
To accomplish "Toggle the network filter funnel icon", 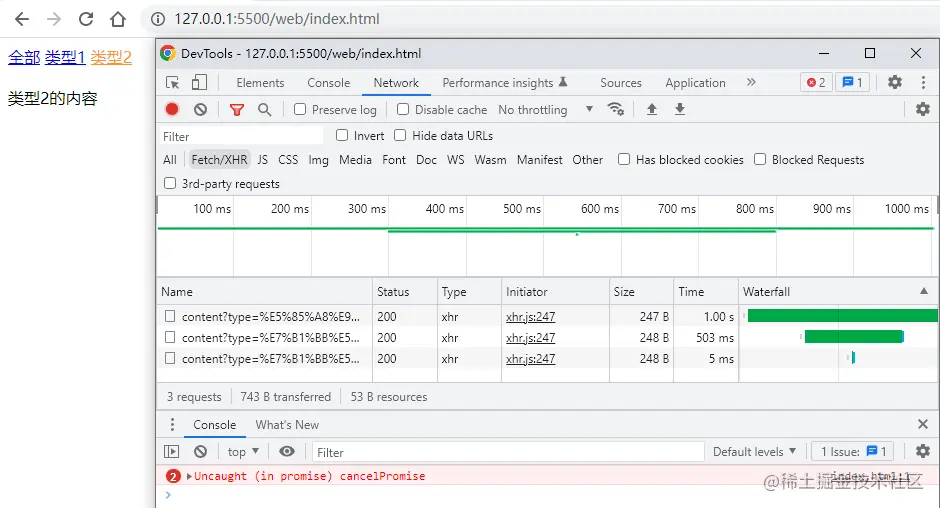I will tap(237, 110).
